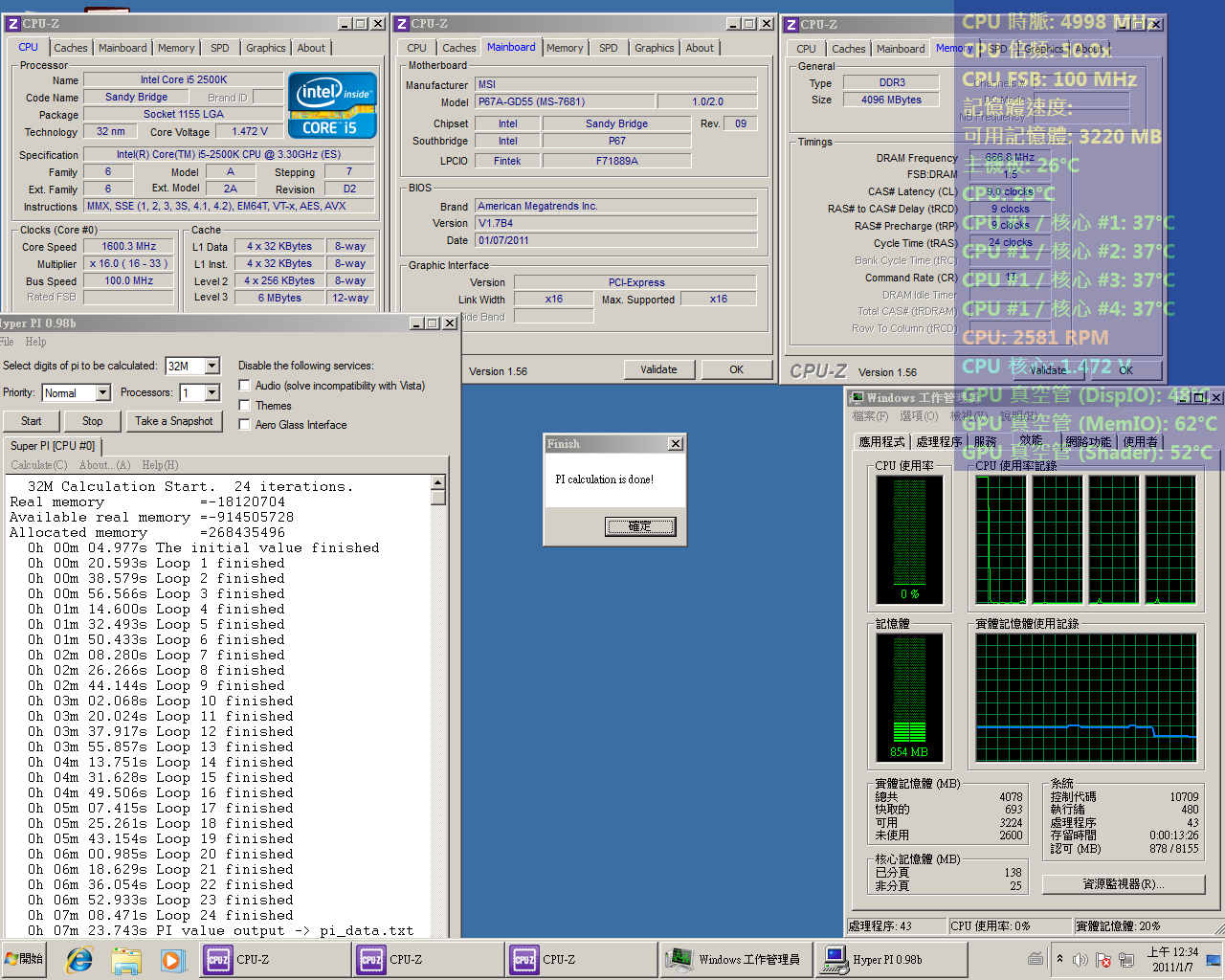This screenshot has height=980, width=1225.
Task: Click the memory size value 4096 MBytes
Action: coord(891,100)
